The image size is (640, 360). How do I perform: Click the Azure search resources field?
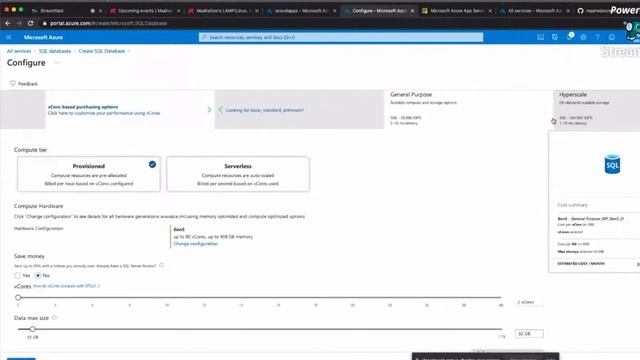click(x=341, y=37)
